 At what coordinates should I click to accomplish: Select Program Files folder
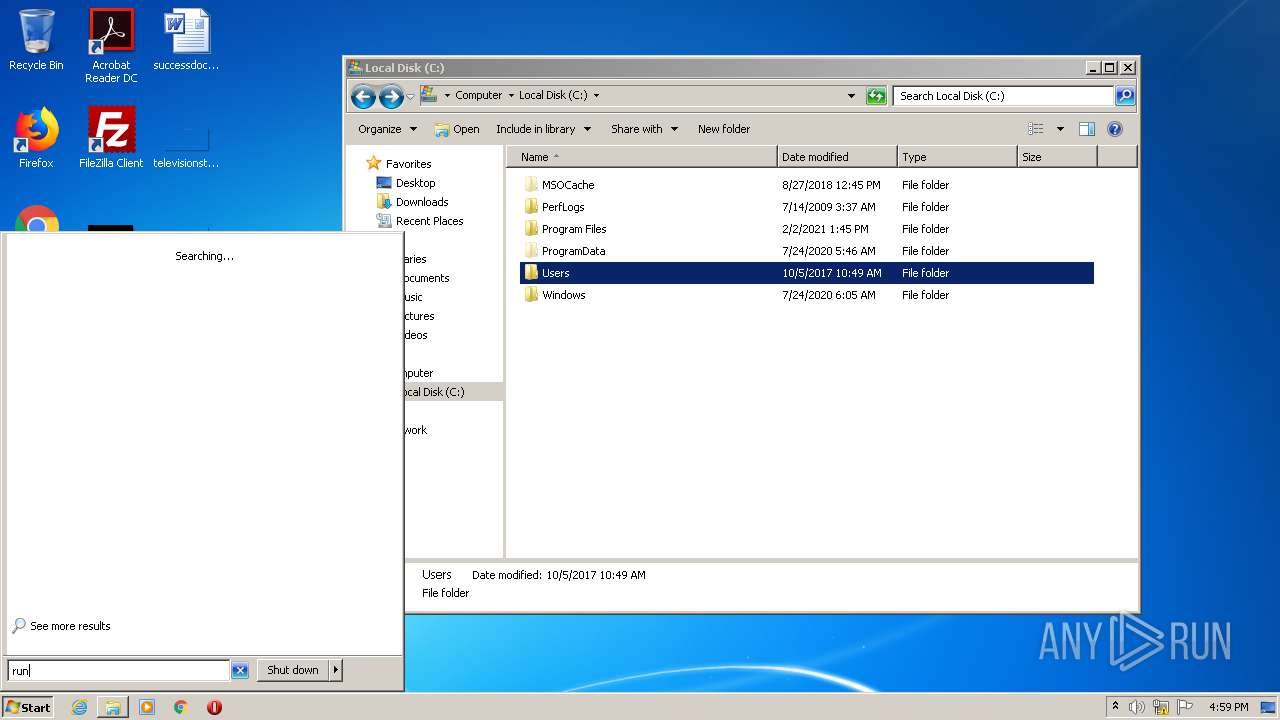[574, 229]
